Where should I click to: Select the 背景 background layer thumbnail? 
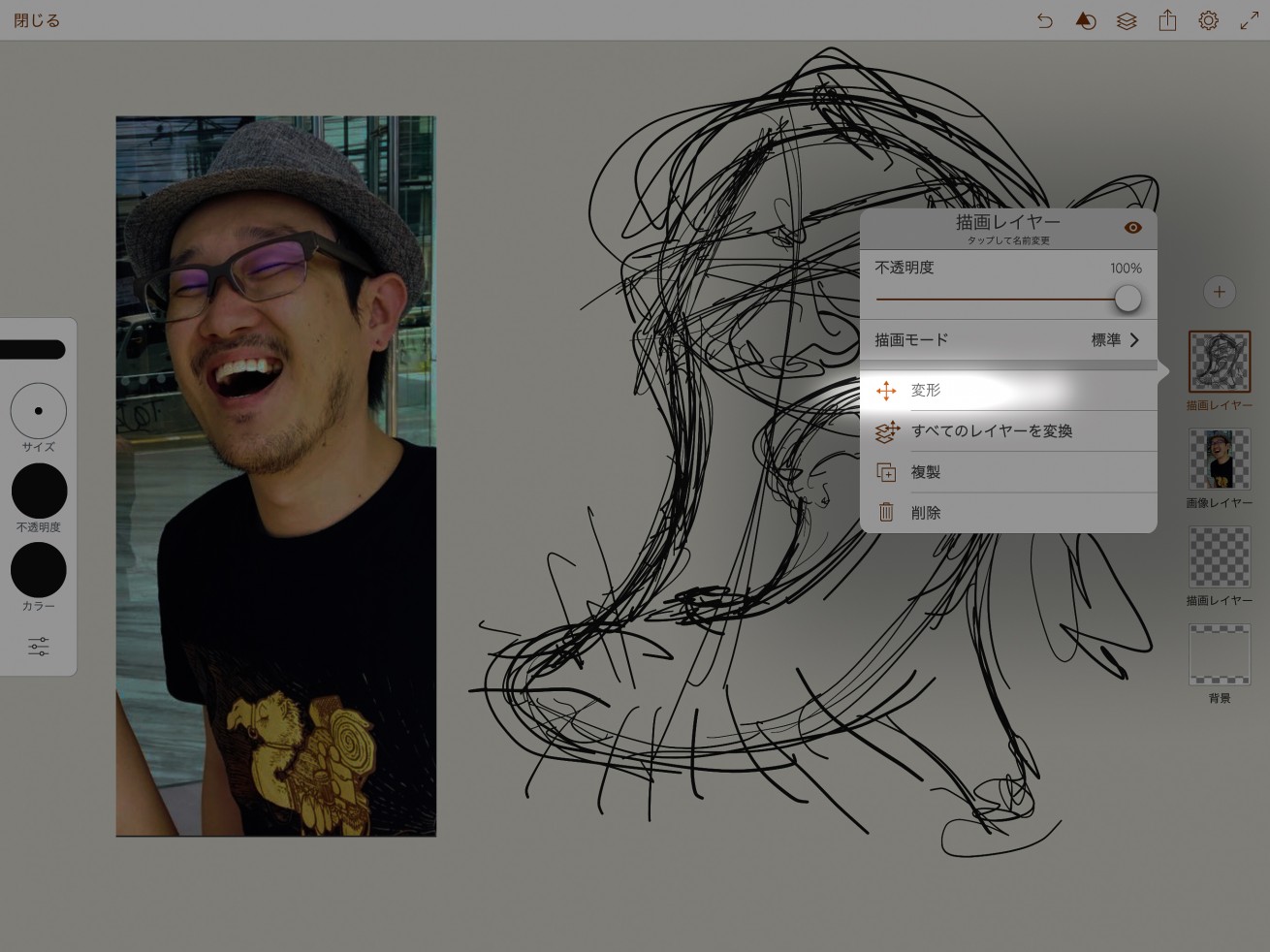1220,654
